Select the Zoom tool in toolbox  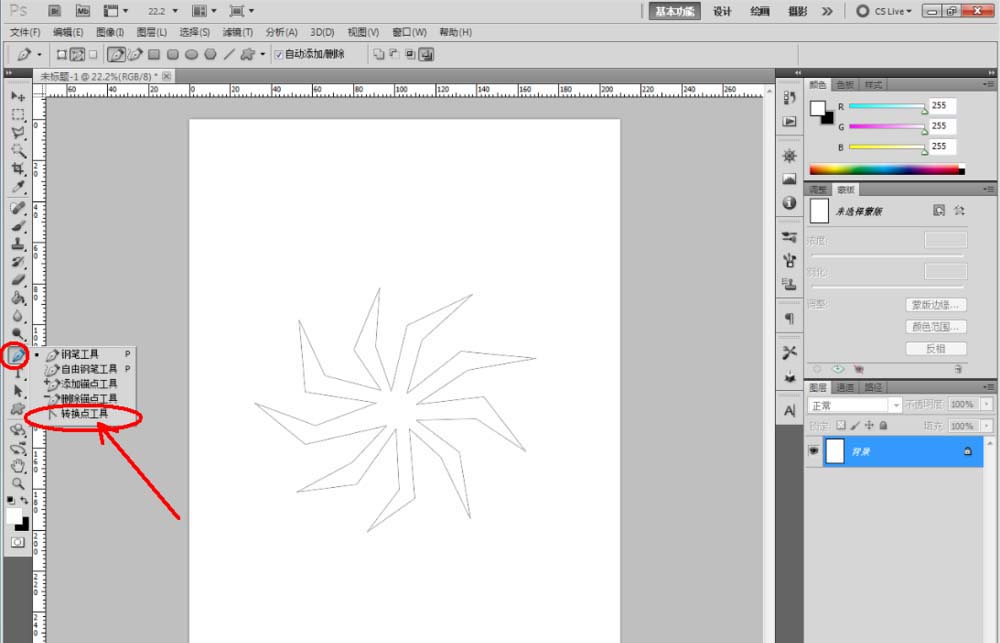[x=18, y=484]
